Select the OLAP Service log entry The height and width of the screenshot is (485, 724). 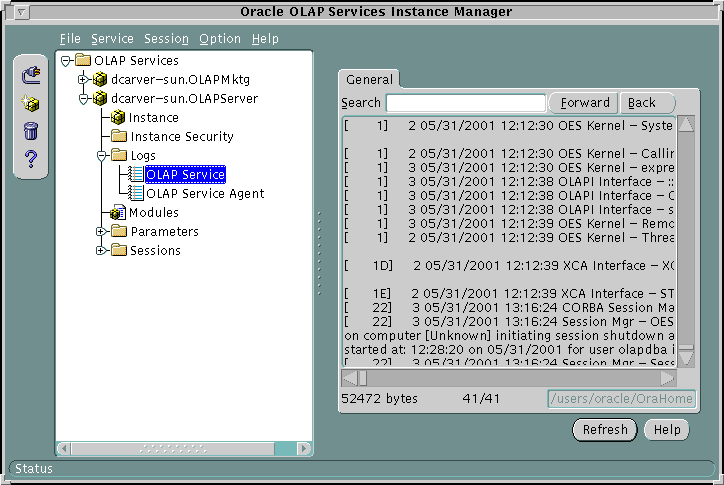185,175
